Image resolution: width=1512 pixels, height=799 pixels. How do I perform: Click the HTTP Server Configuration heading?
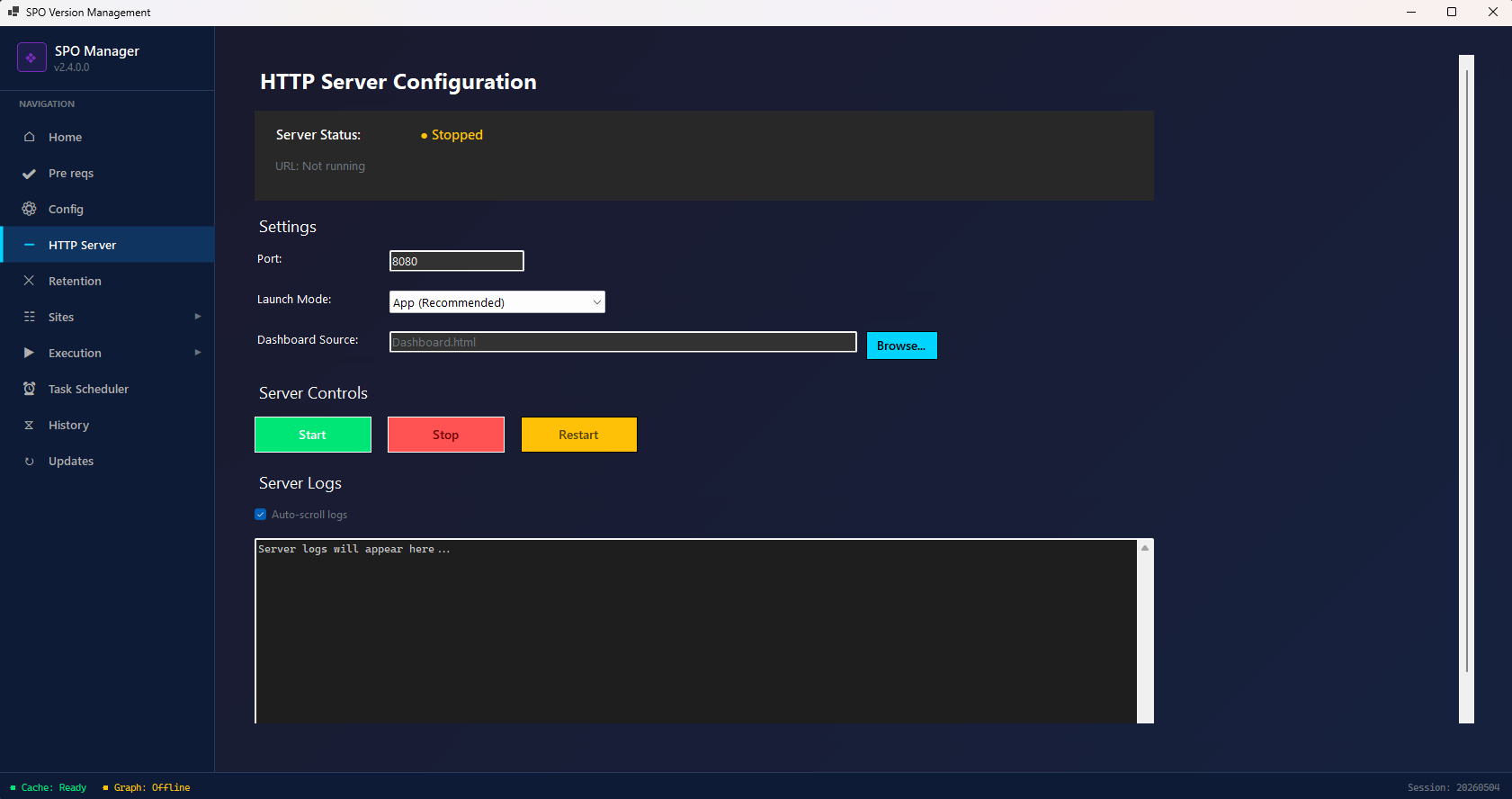[x=398, y=82]
